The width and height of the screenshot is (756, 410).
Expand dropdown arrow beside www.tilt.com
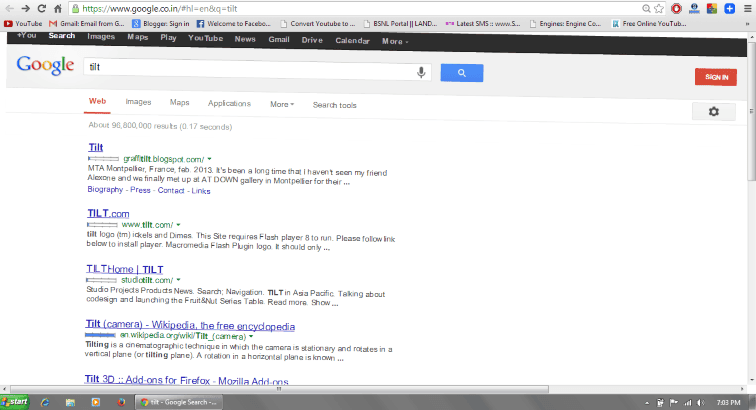click(178, 225)
